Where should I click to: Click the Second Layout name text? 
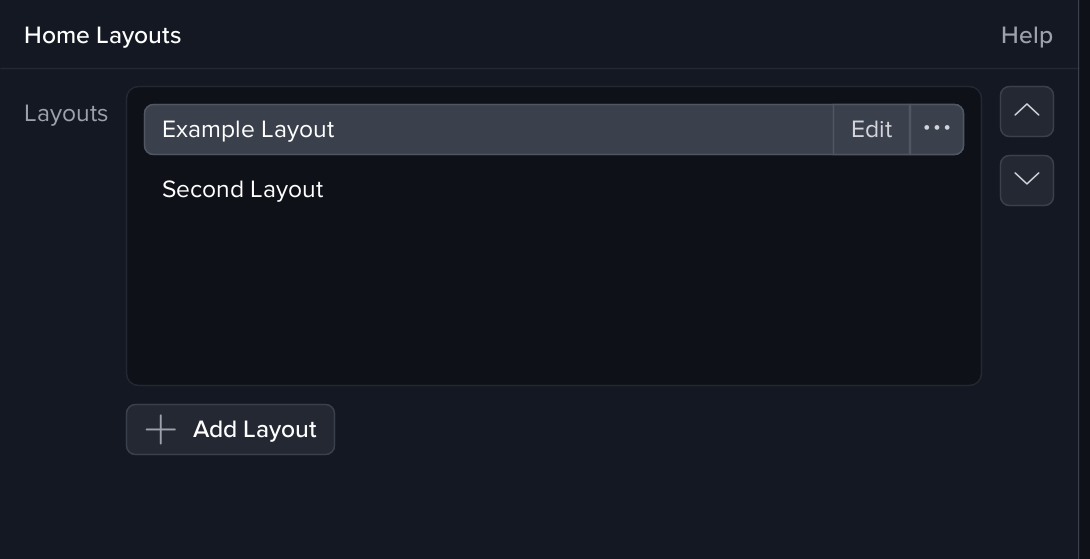click(242, 189)
